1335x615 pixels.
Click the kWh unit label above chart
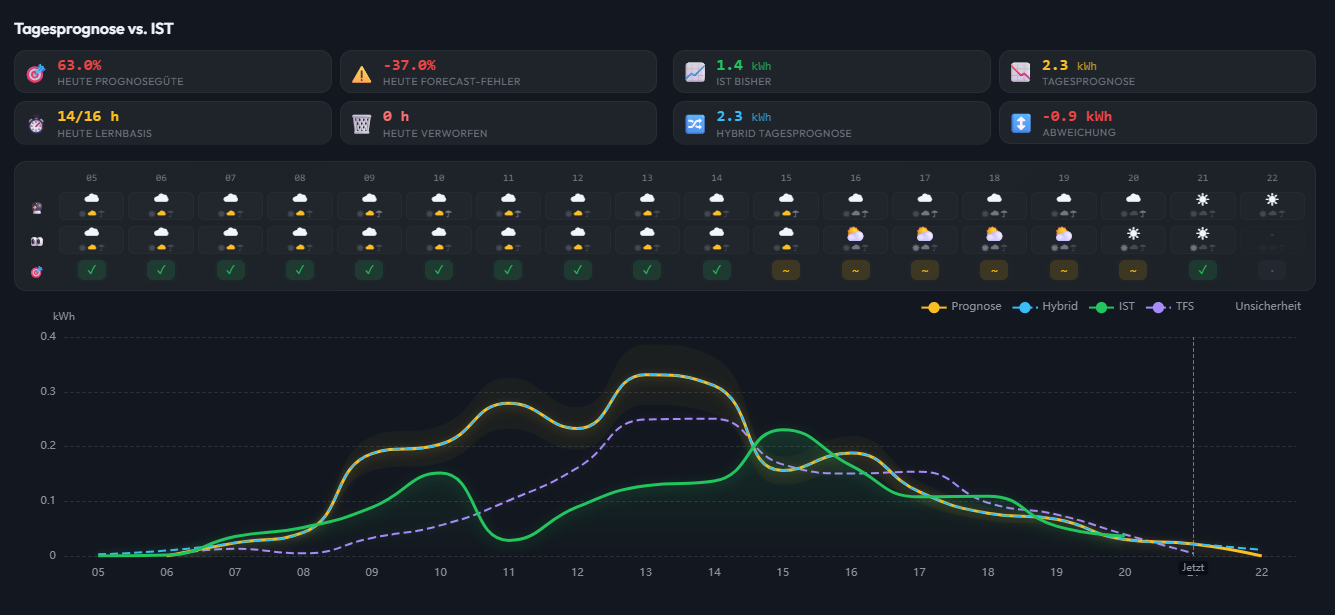64,316
